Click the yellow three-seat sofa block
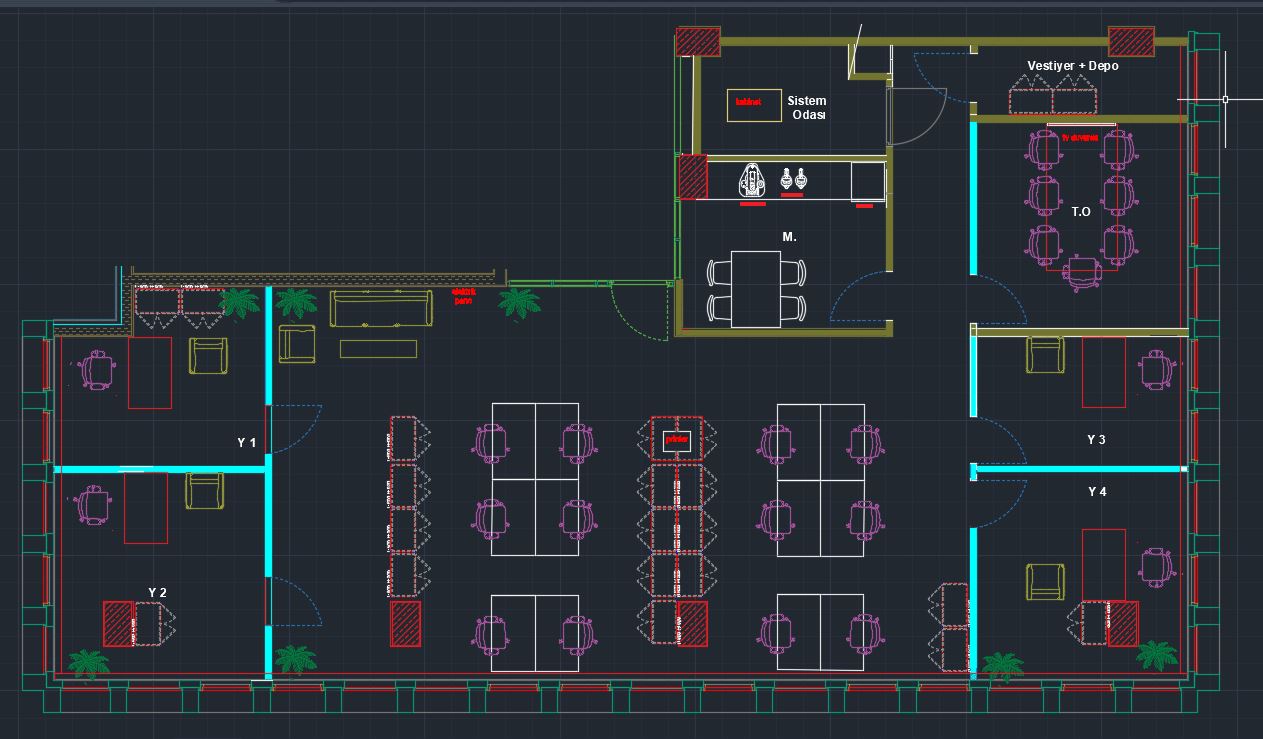Image resolution: width=1263 pixels, height=739 pixels. pyautogui.click(x=381, y=309)
